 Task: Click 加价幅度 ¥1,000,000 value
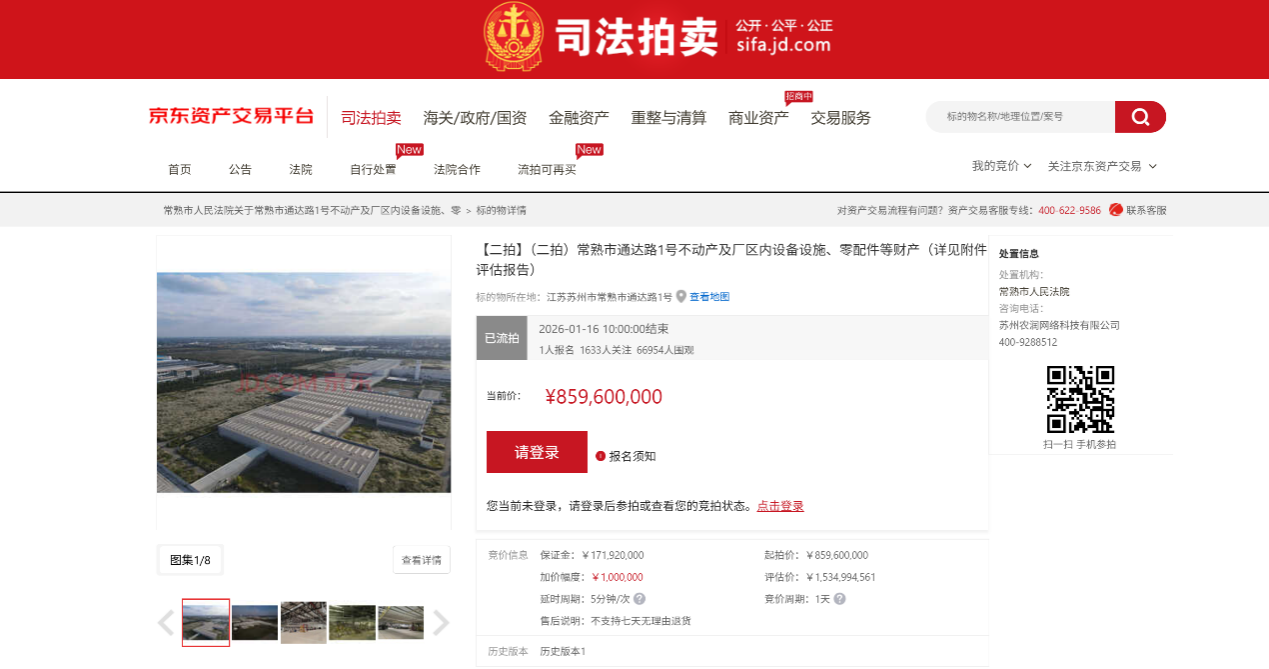coord(618,577)
